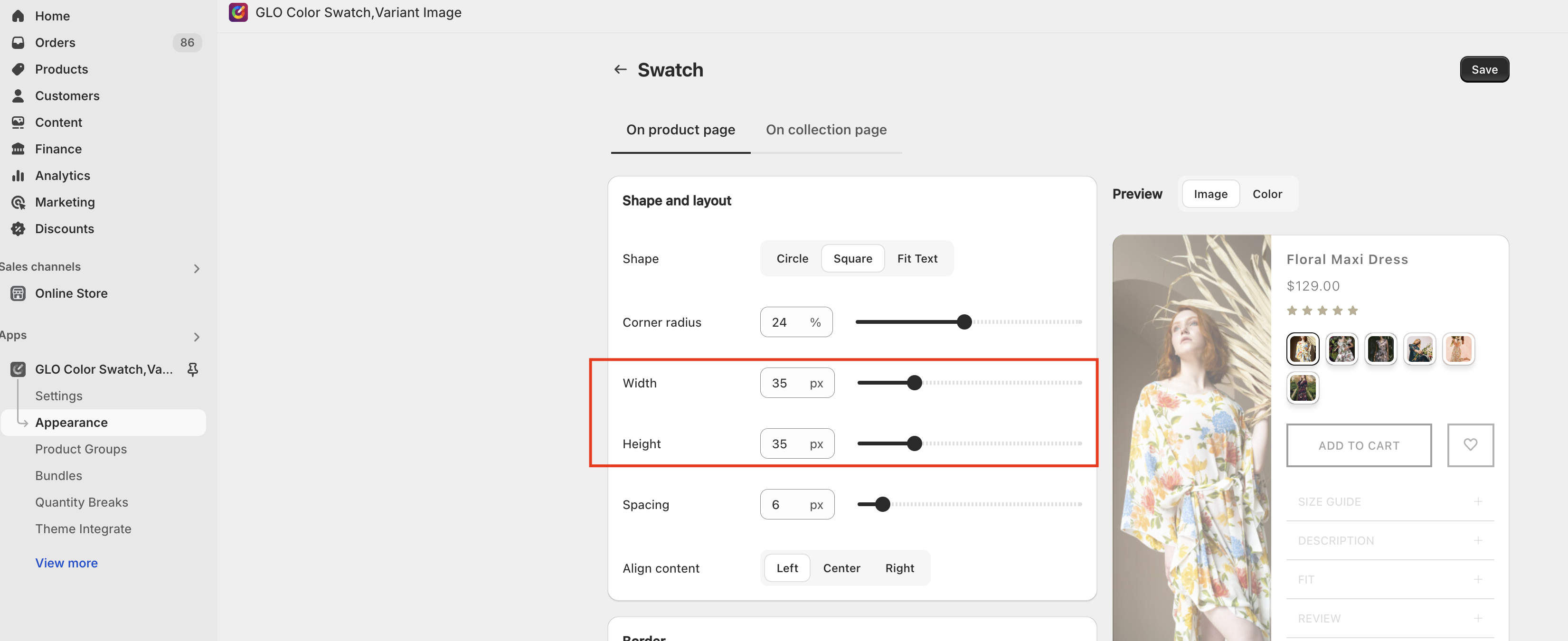Image resolution: width=1568 pixels, height=641 pixels.
Task: Click the View more link
Action: tap(66, 563)
